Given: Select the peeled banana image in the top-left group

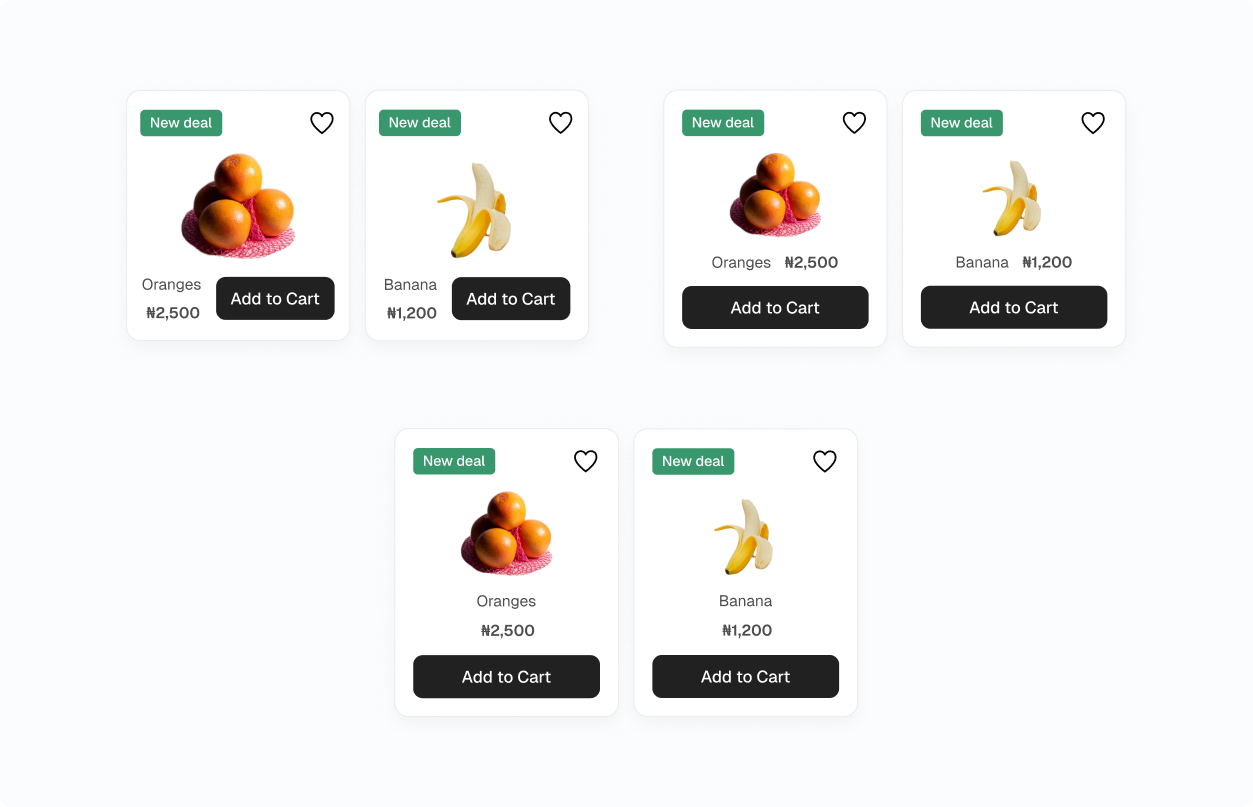Looking at the screenshot, I should [475, 209].
